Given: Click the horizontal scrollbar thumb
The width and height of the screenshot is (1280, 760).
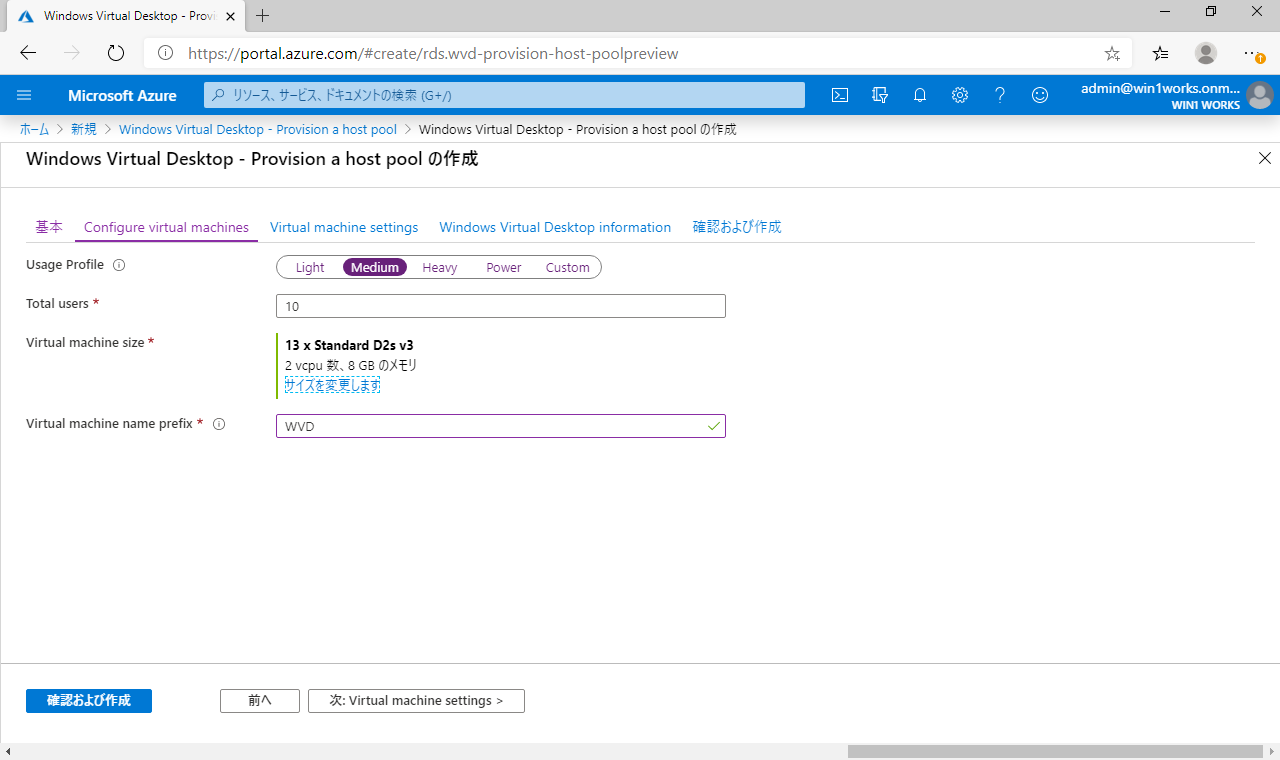Looking at the screenshot, I should (x=1054, y=751).
